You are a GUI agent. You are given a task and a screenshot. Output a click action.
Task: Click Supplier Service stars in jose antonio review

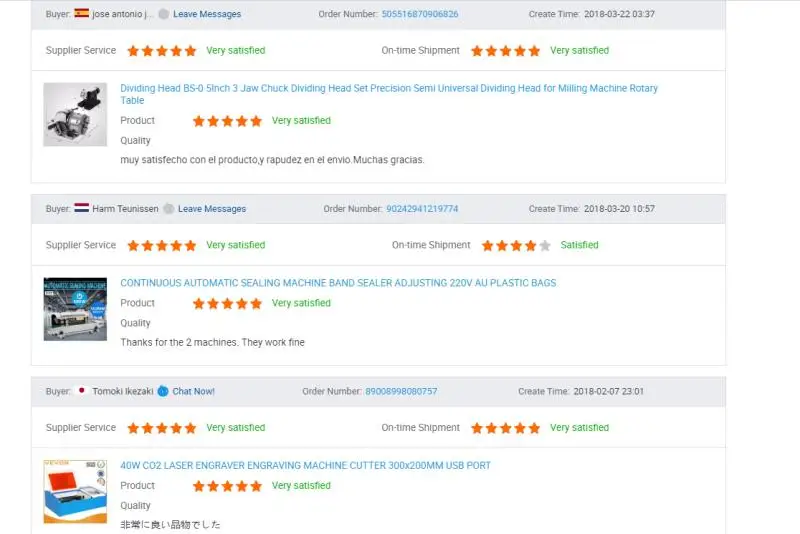(162, 50)
